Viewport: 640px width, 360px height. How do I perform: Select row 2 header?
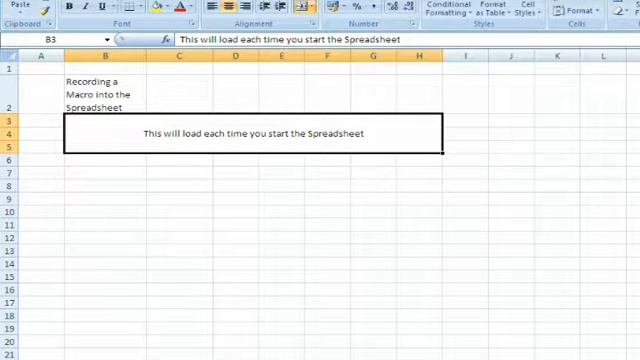pos(9,94)
